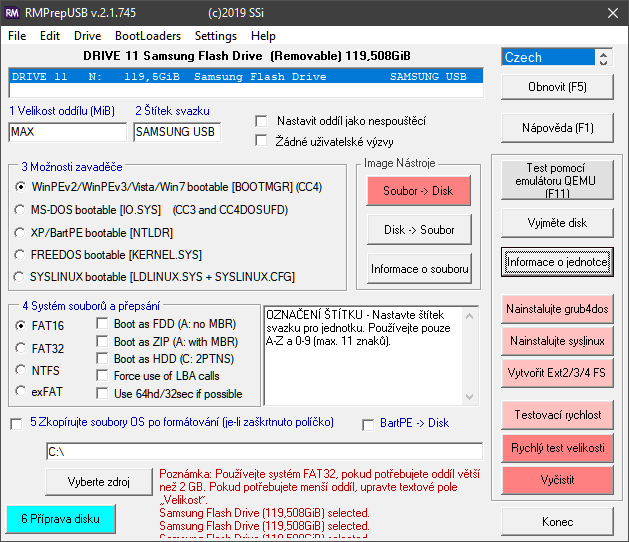The width and height of the screenshot is (629, 542).
Task: Click the RMPrepUSB app icon in title bar
Action: click(12, 13)
